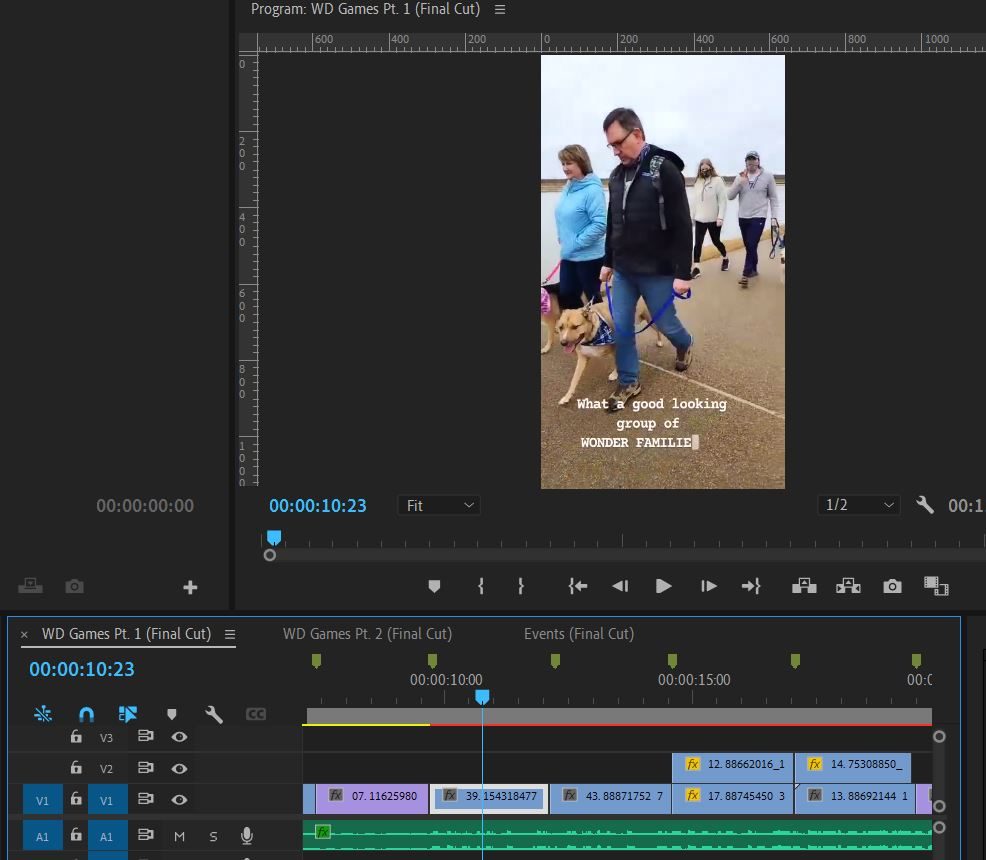Open Program monitor settings wrench
This screenshot has width=986, height=860.
tap(924, 505)
